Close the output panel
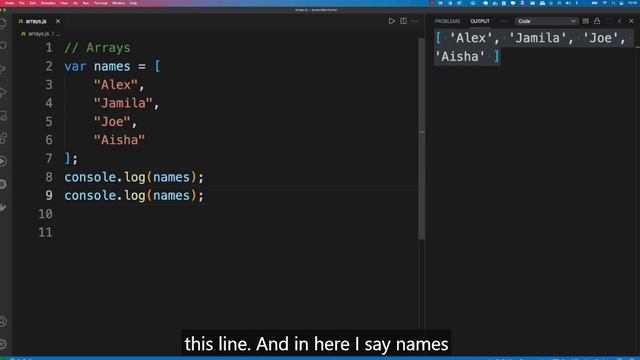 click(631, 21)
